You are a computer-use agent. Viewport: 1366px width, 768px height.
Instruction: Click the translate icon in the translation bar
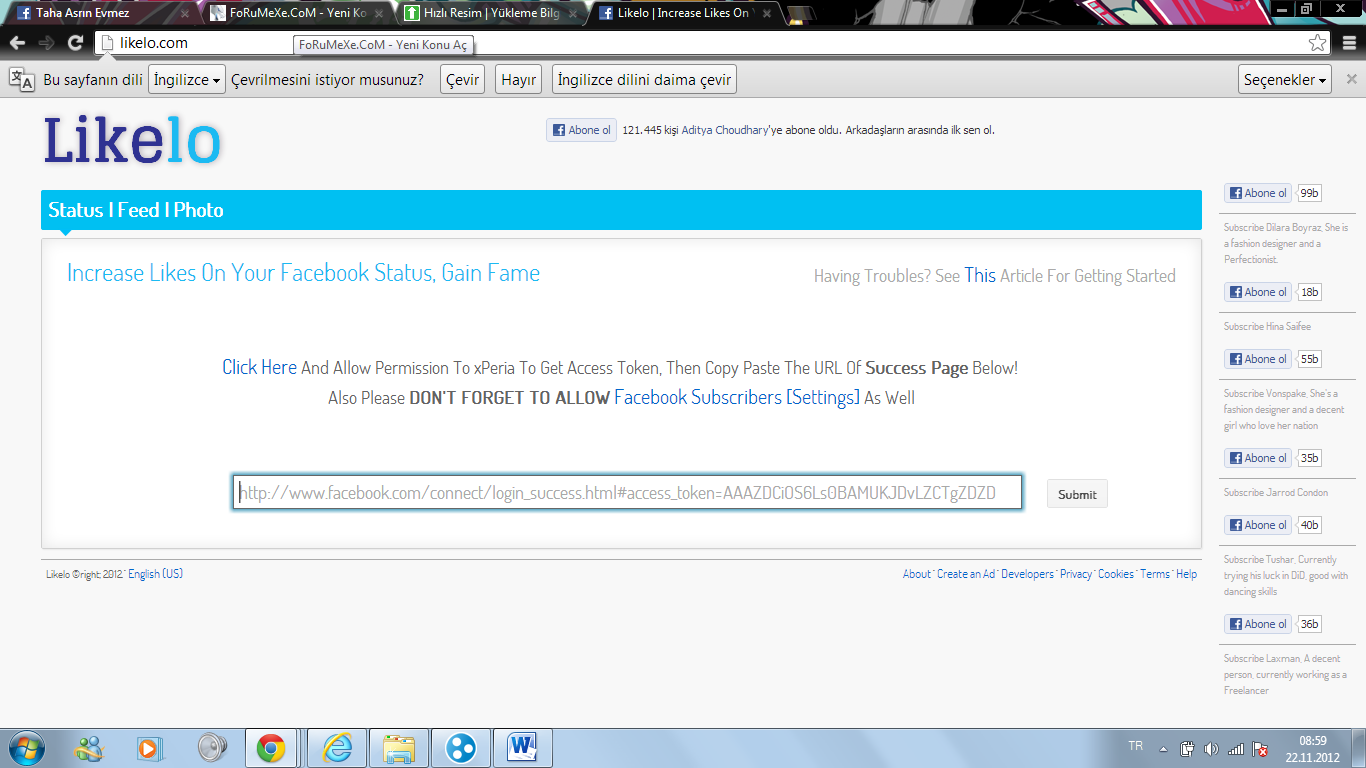(x=22, y=80)
